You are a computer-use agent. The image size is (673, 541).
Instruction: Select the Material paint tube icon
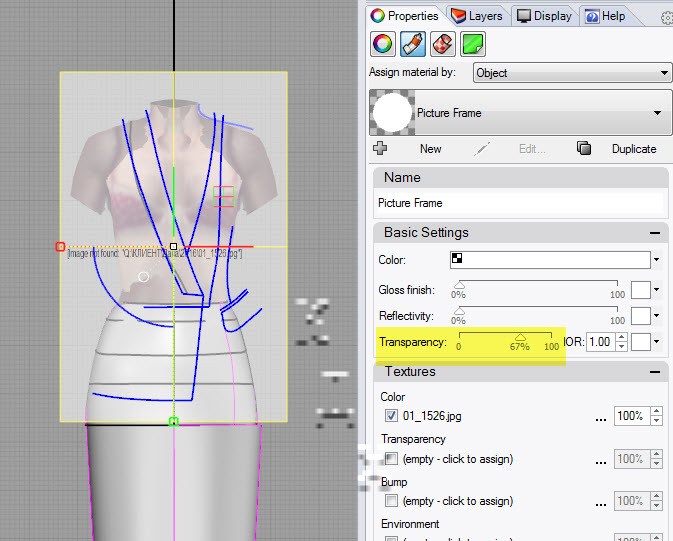click(x=412, y=44)
